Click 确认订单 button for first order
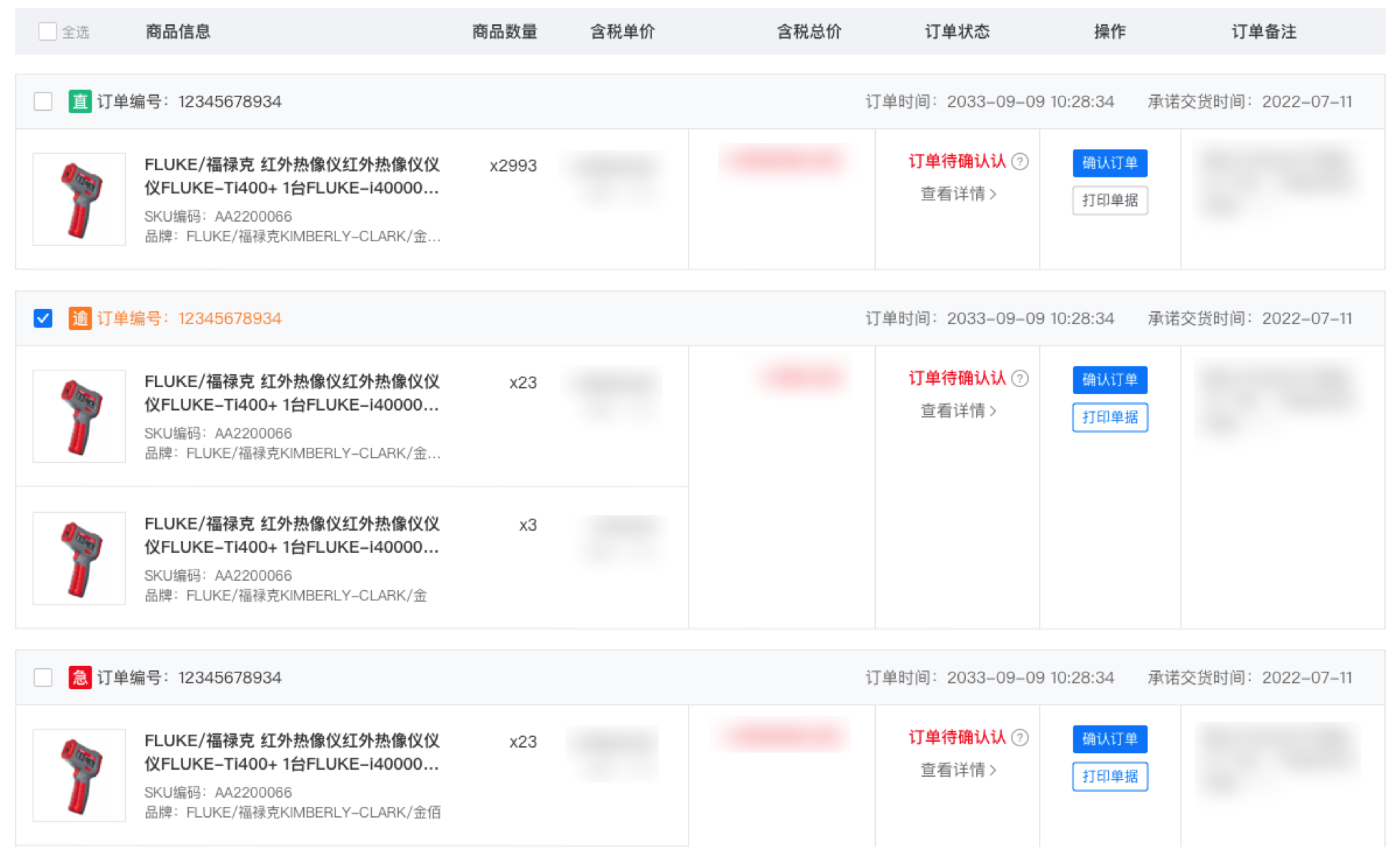Viewport: 1400px width, 847px height. tap(1109, 163)
